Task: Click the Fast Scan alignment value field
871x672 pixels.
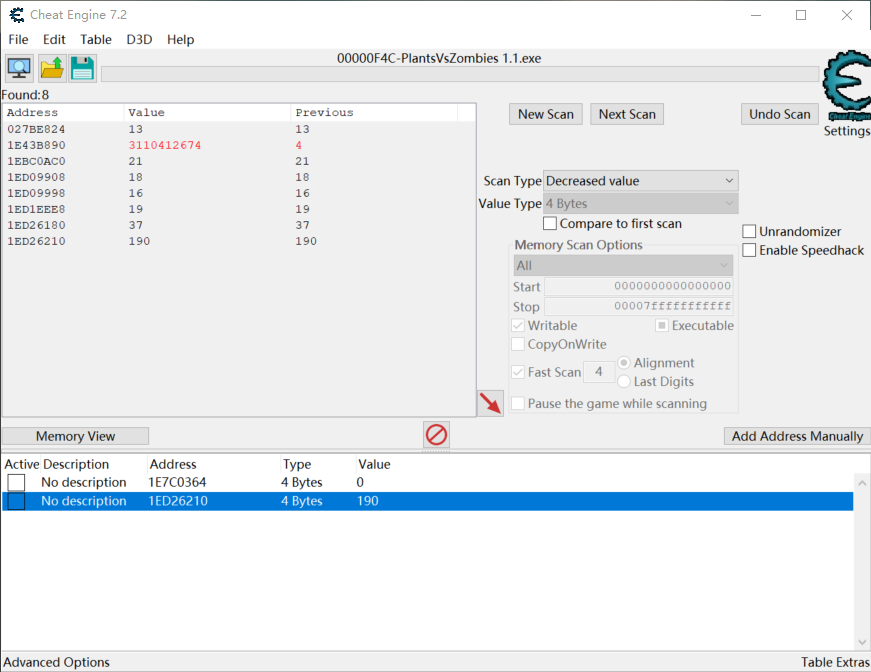Action: tap(599, 372)
